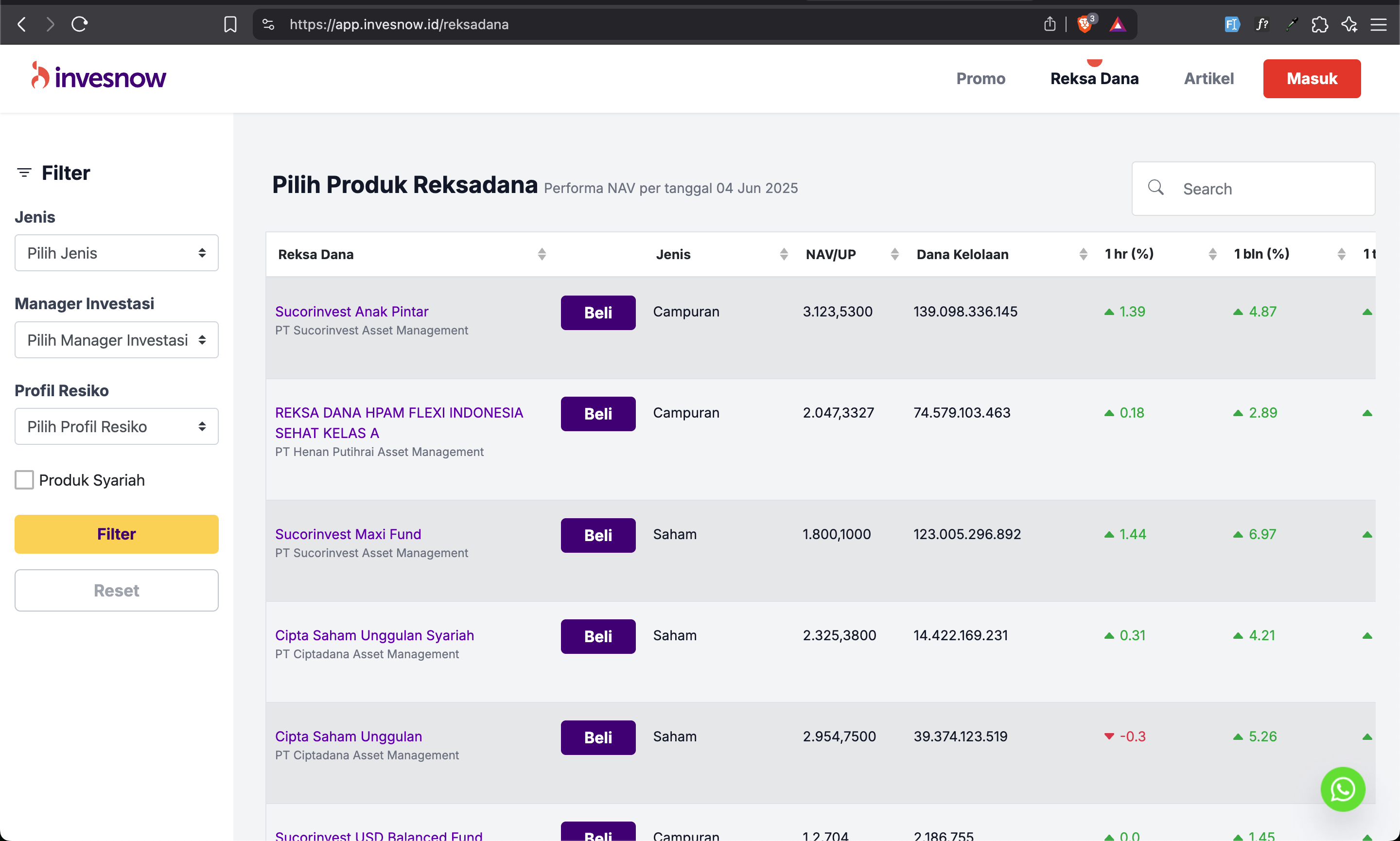Click Dana Kelolaan value 74.579.103.463
This screenshot has height=841, width=1400.
[x=962, y=413]
